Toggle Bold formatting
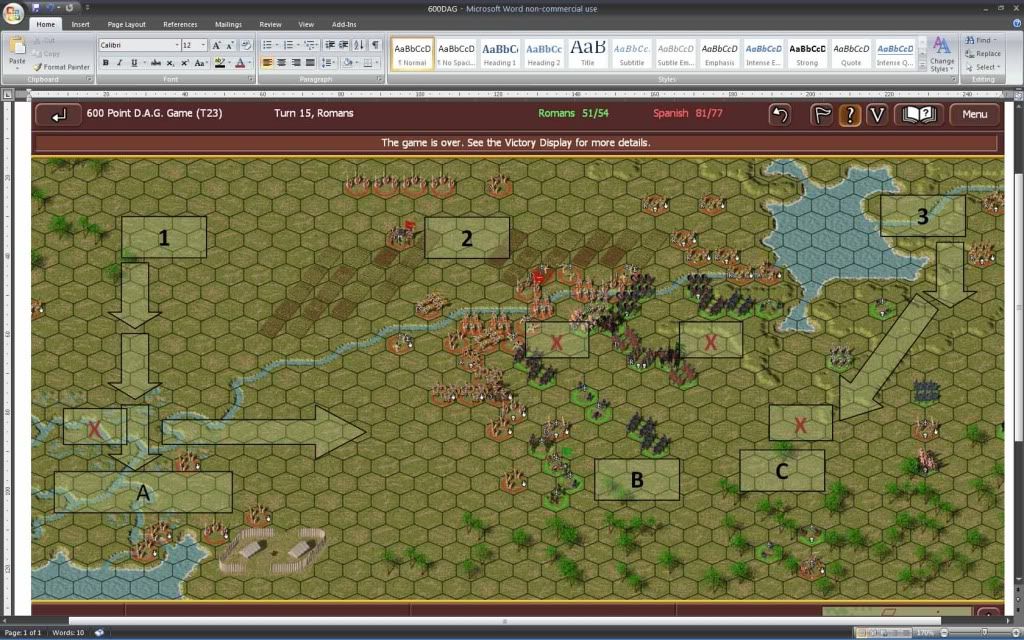The width and height of the screenshot is (1024, 640). point(105,63)
